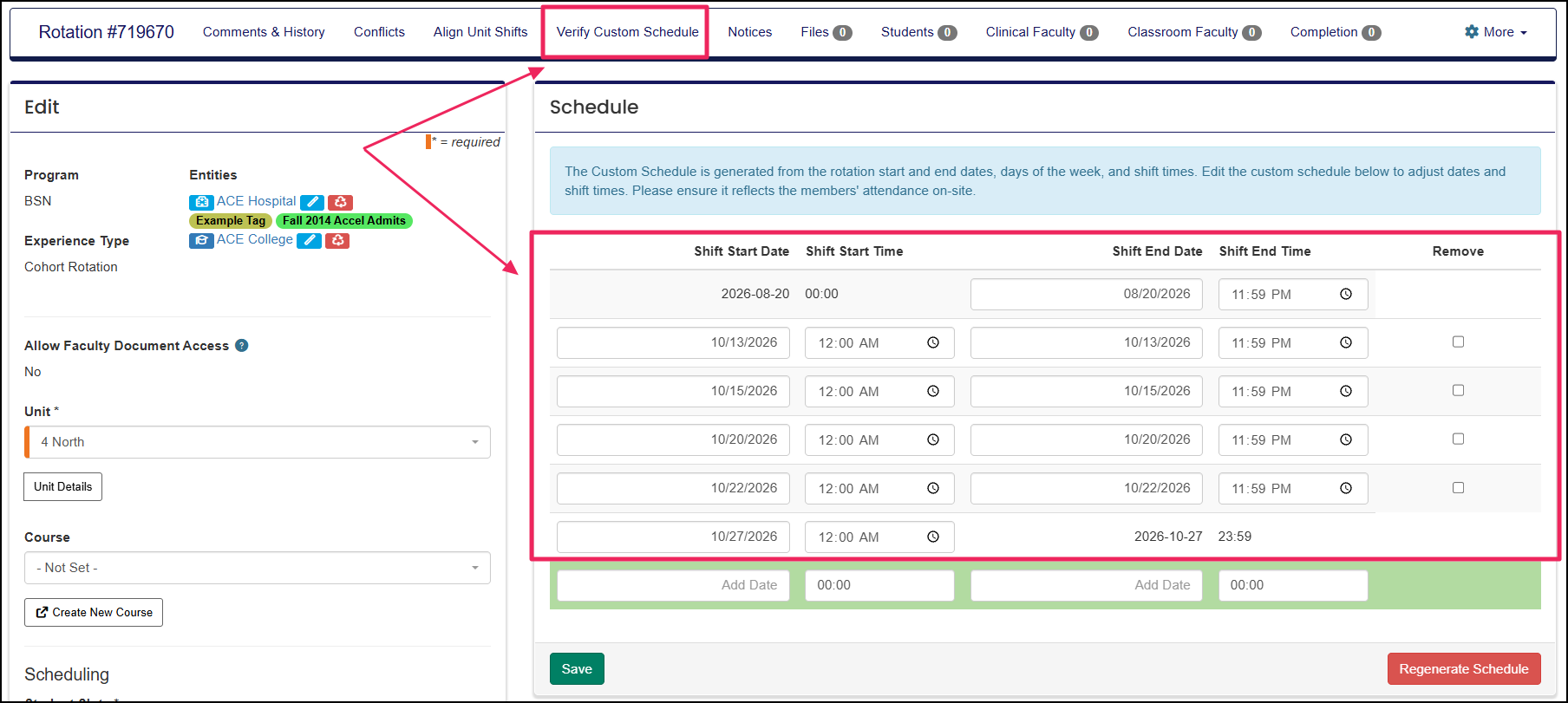Edit ACE Hospital with pencil icon

(x=311, y=202)
